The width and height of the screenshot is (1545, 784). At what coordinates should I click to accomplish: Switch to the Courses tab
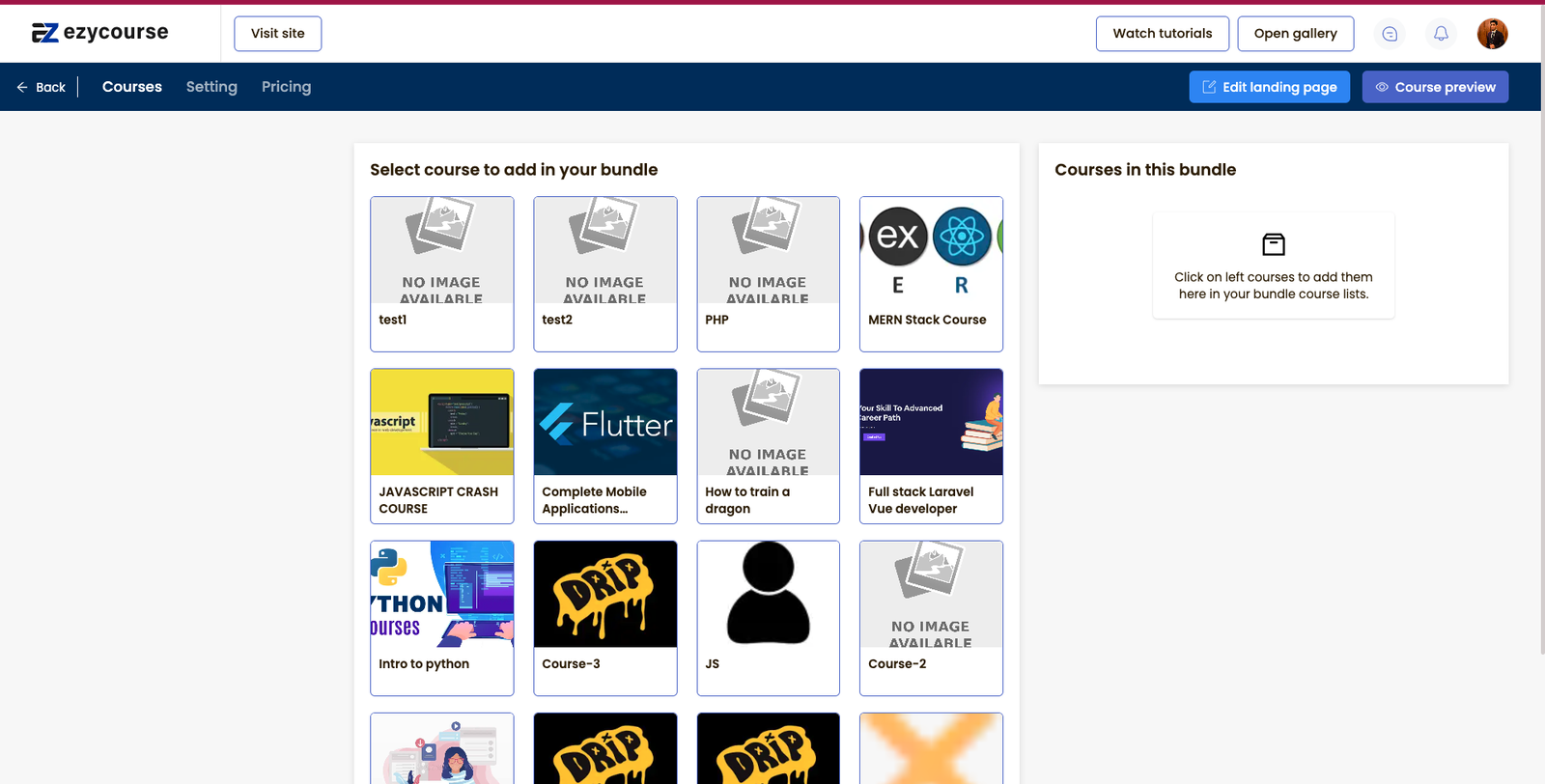tap(132, 87)
